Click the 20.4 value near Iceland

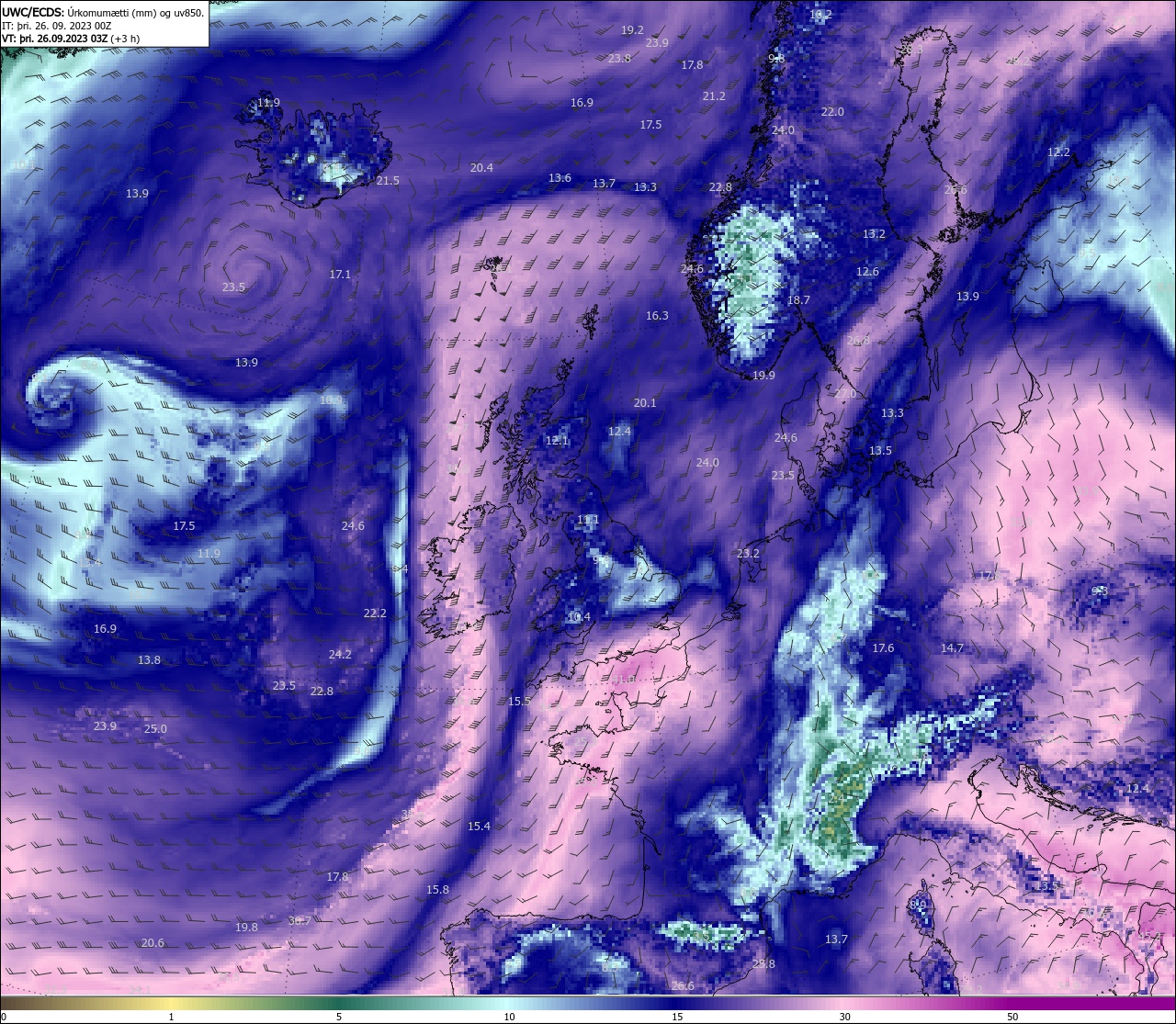coord(481,168)
